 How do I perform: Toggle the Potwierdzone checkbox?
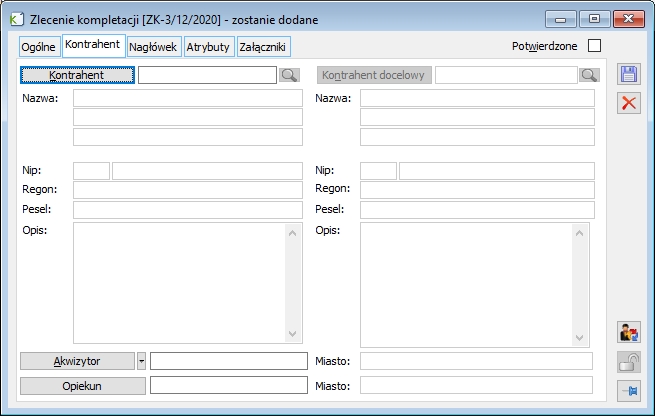tap(595, 46)
